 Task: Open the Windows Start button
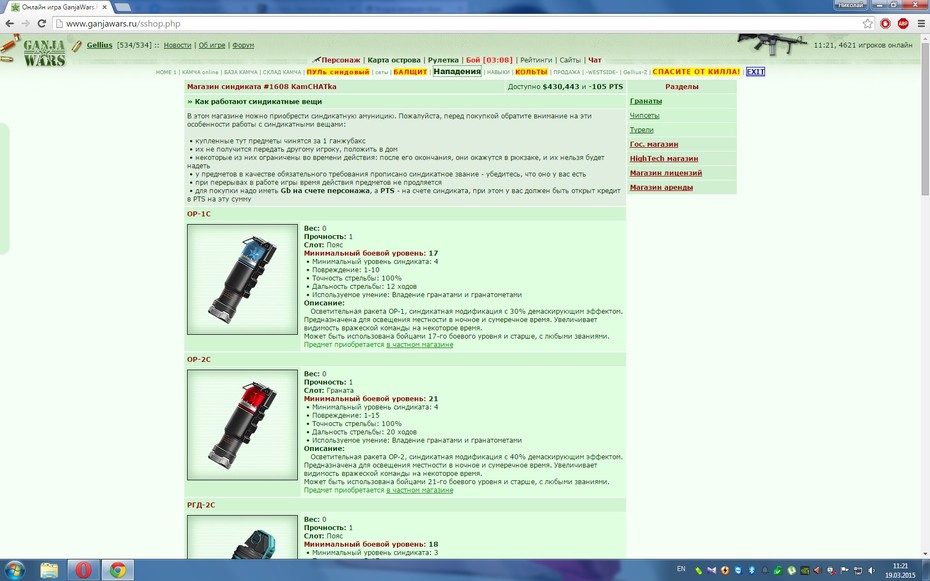tap(14, 570)
